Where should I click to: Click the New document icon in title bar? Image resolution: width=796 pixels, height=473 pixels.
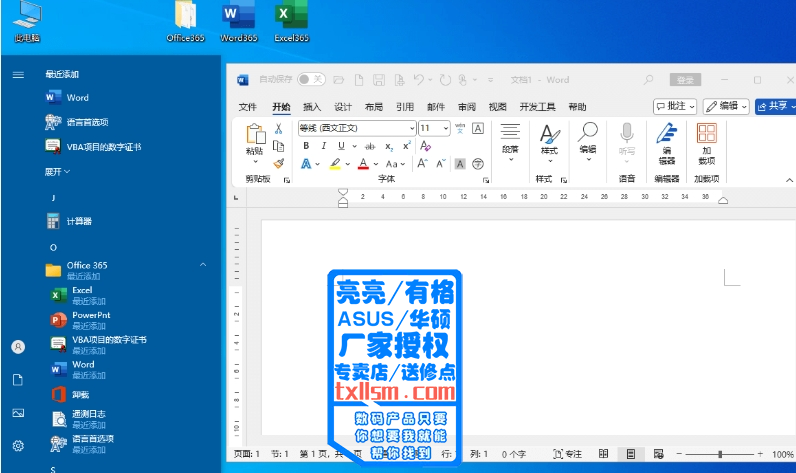tap(359, 80)
